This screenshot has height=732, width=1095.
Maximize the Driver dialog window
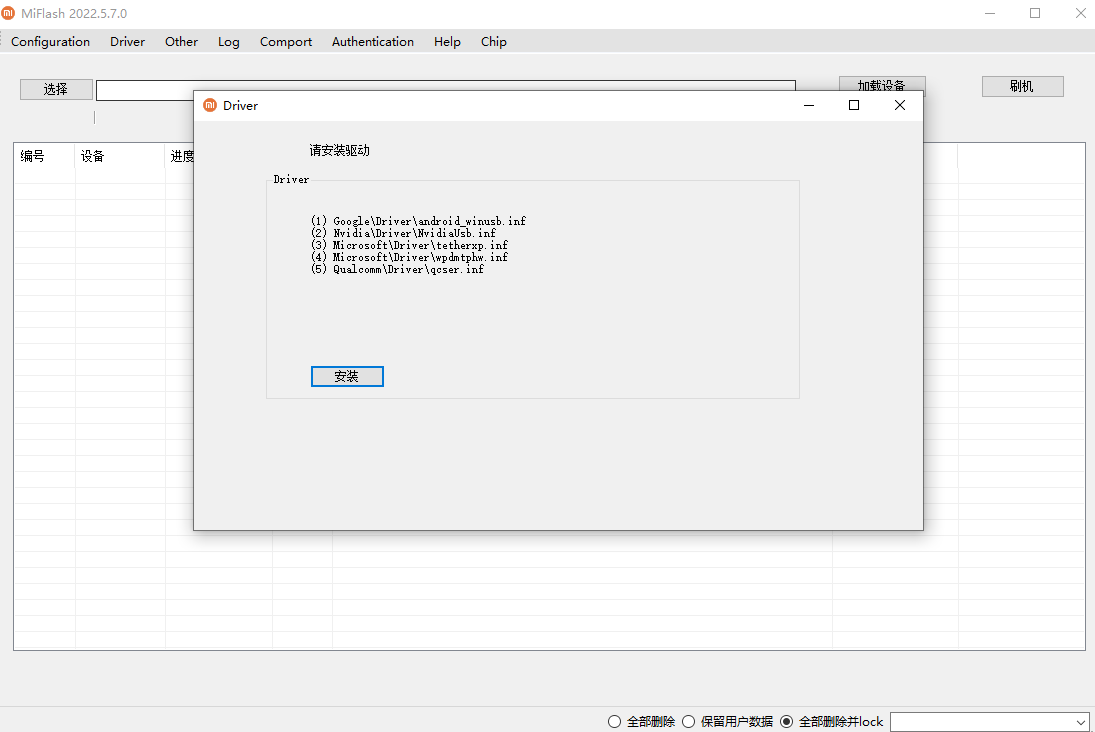point(853,105)
